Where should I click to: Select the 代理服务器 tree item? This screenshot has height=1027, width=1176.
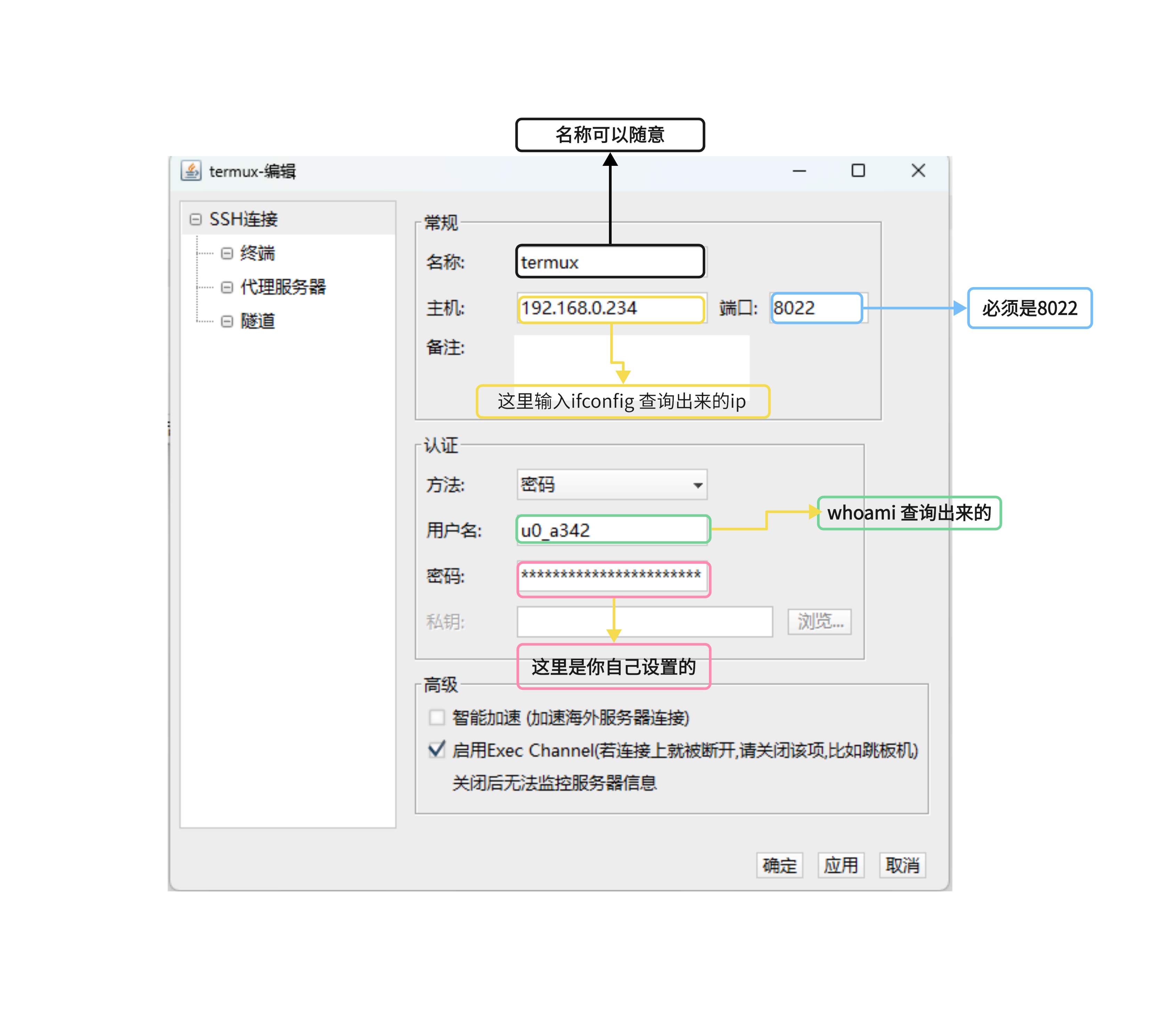click(283, 287)
